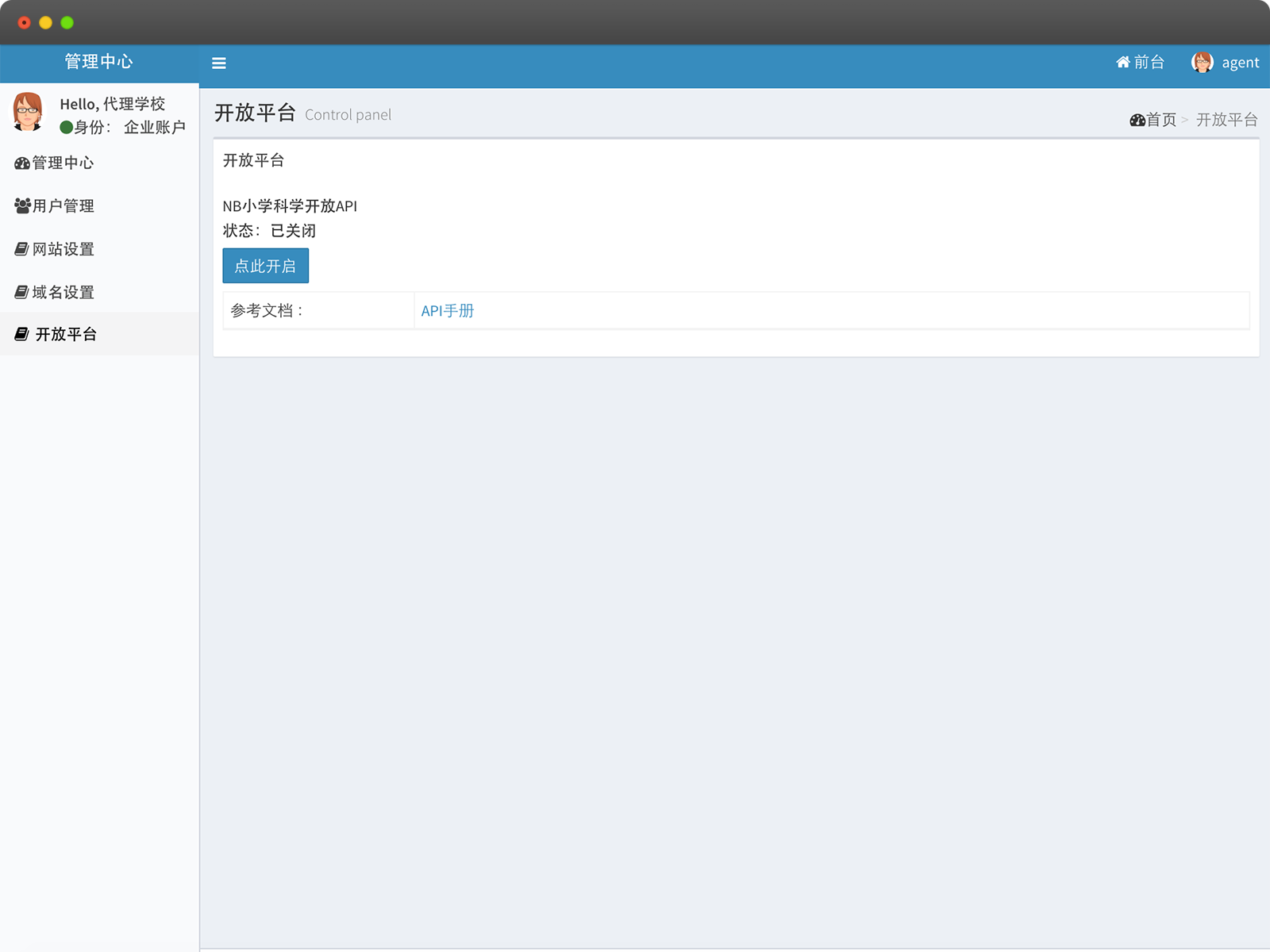Click the 前台 frontend link
Viewport: 1270px width, 952px height.
(x=1149, y=63)
